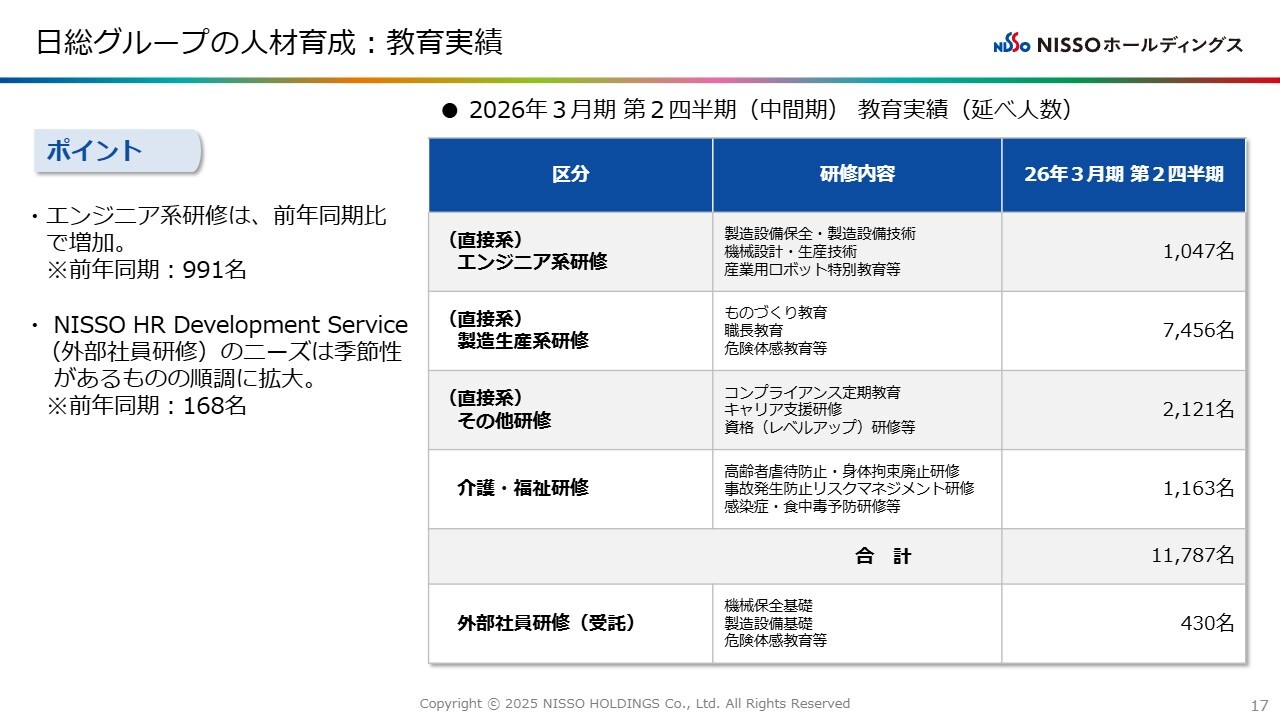Image resolution: width=1280 pixels, height=720 pixels.
Task: Click the 26年3月期 第2四半期 column header
Action: (1123, 174)
